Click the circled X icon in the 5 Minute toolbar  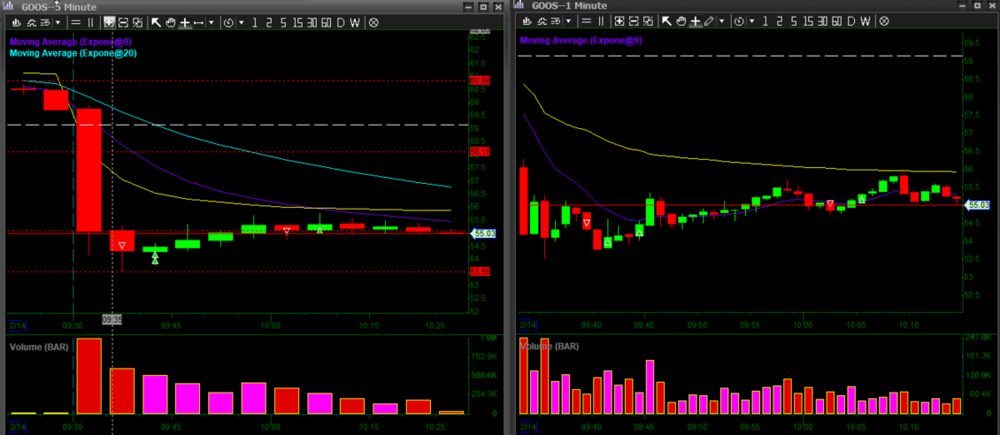click(x=374, y=21)
